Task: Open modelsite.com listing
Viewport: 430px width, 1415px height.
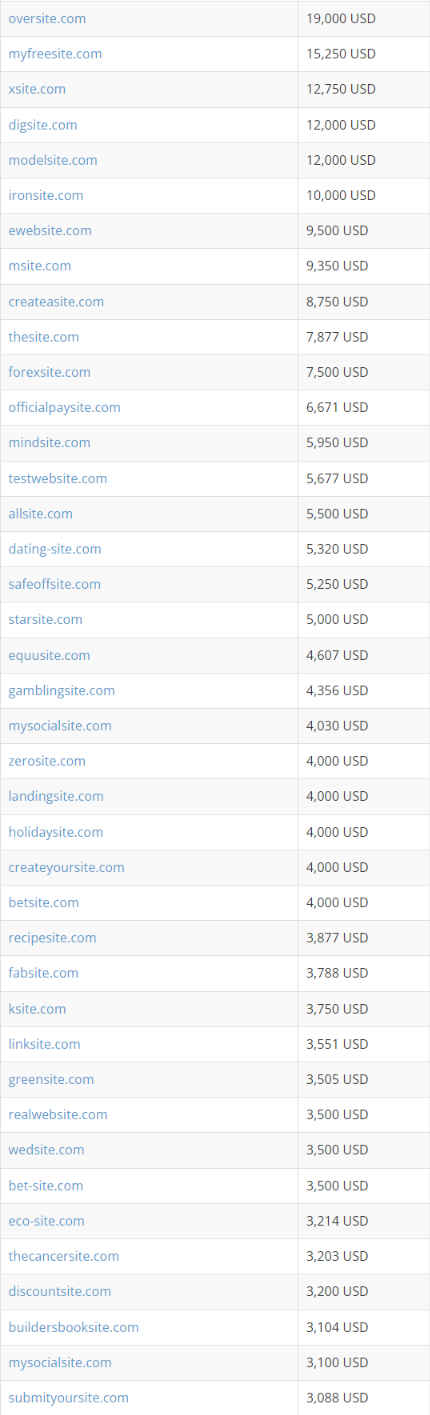Action: coord(53,160)
